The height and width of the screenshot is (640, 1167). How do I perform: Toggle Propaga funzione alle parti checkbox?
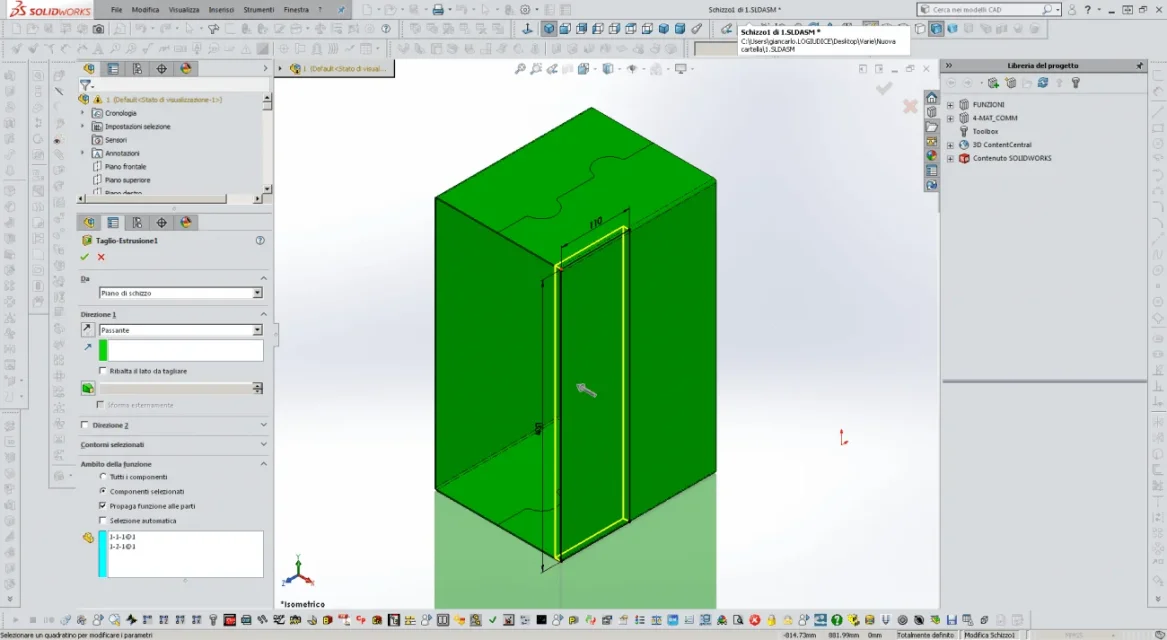pos(103,505)
